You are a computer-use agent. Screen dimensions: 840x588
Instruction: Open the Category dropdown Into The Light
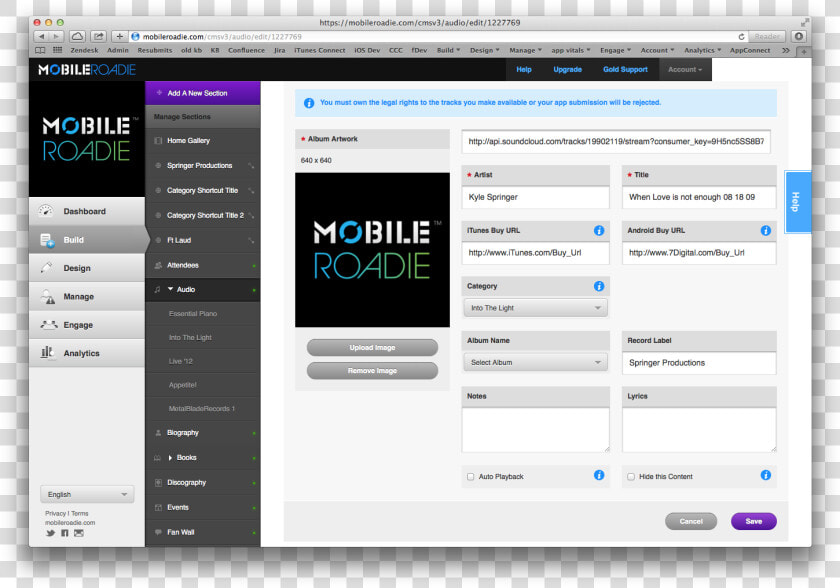click(536, 308)
